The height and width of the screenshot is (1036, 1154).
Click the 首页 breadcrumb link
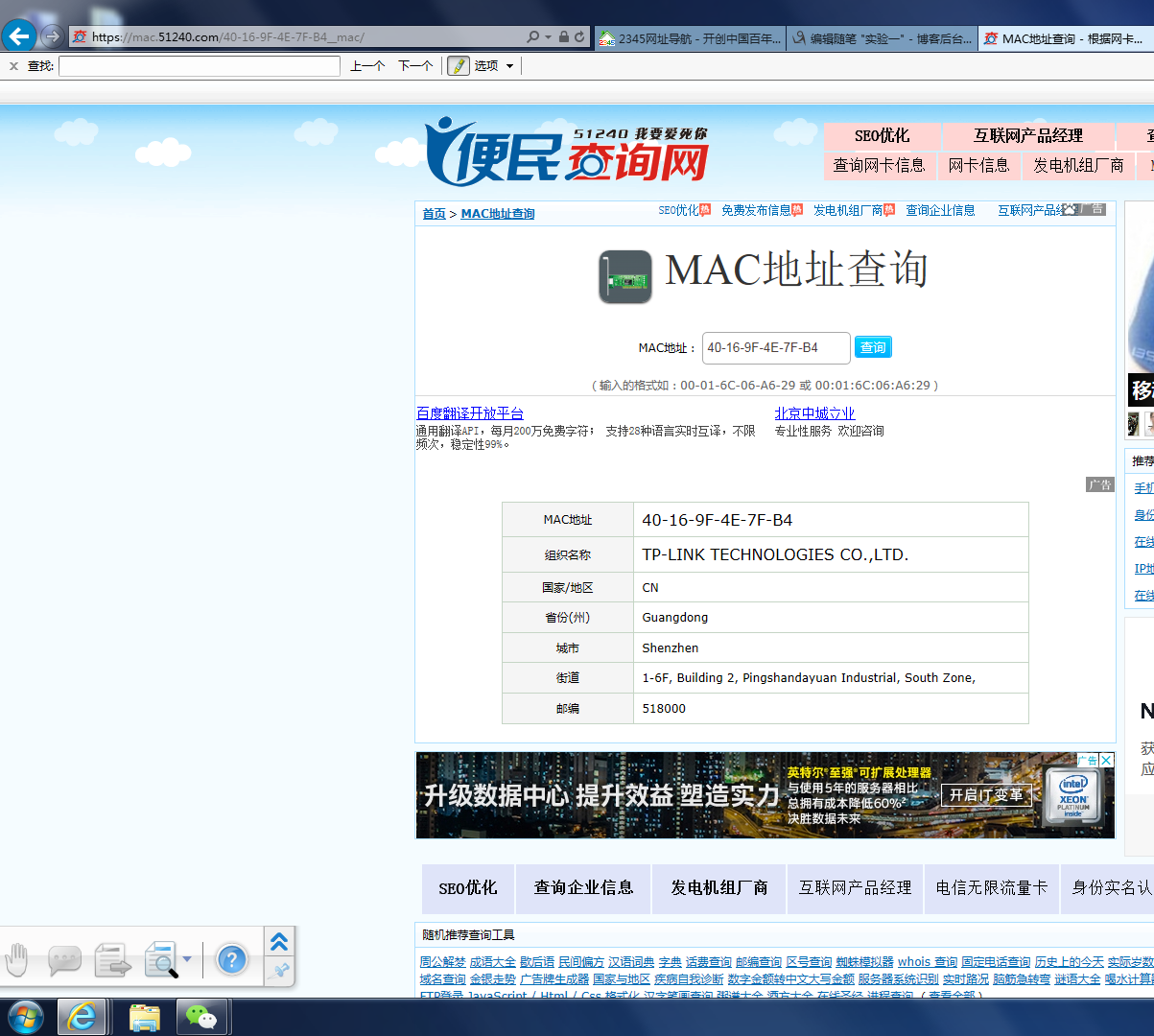pyautogui.click(x=434, y=213)
